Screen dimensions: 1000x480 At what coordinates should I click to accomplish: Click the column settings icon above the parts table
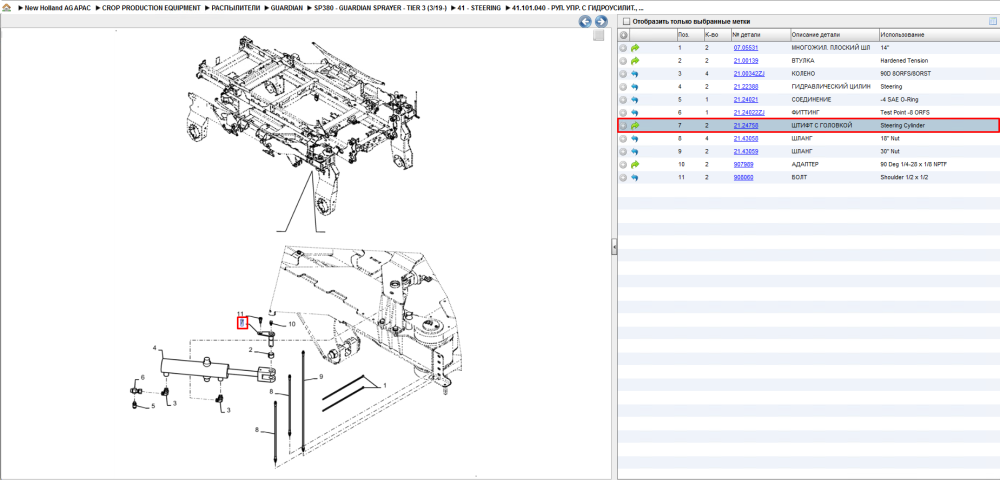click(x=992, y=21)
